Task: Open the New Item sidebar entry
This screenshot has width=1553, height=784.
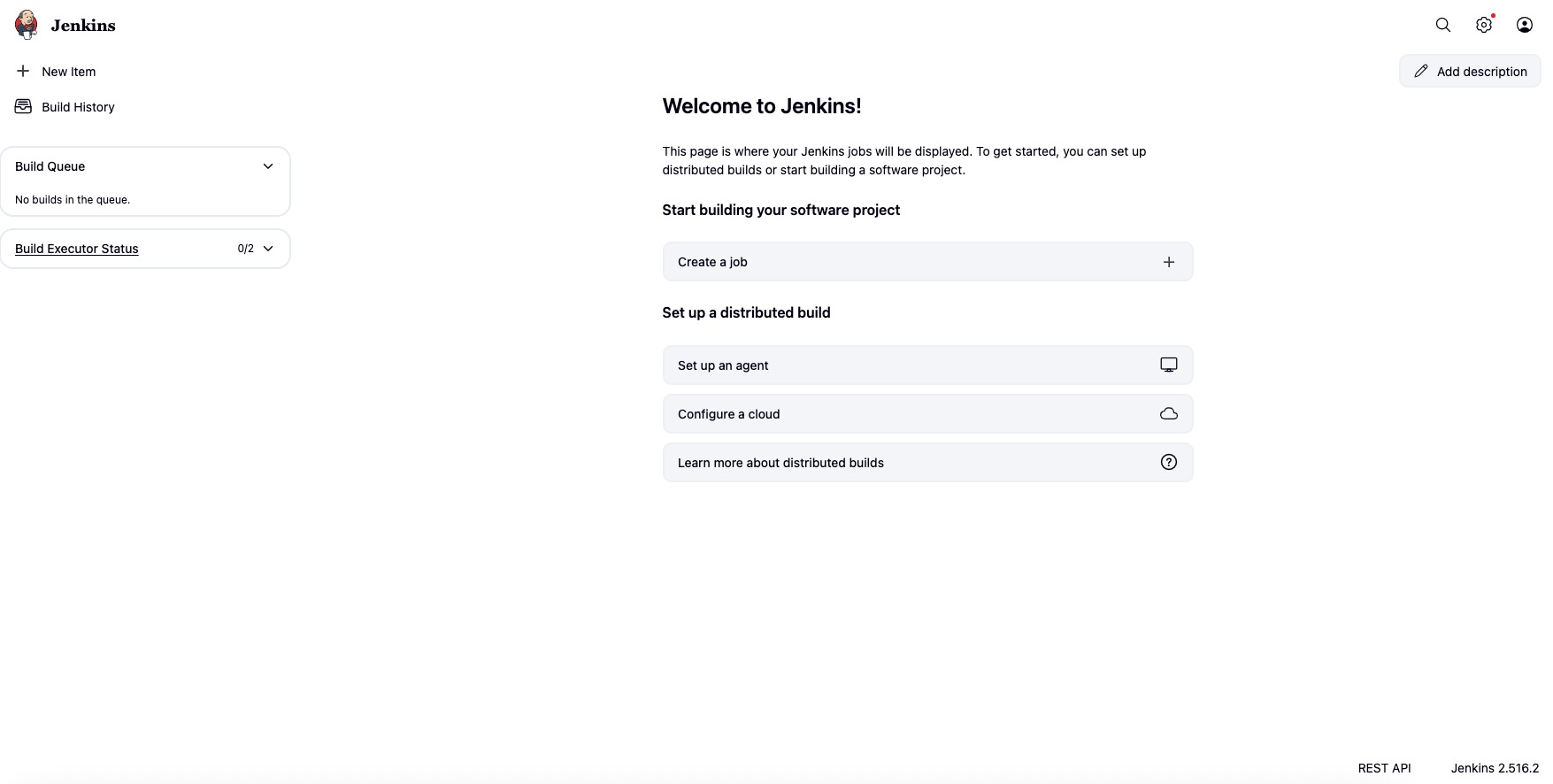Action: [x=68, y=72]
